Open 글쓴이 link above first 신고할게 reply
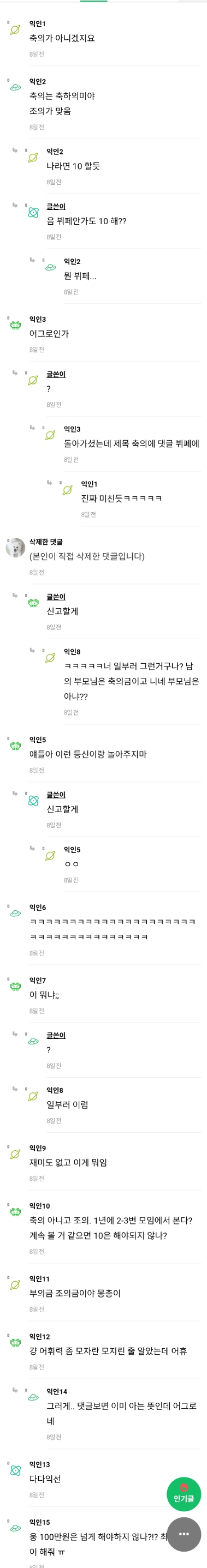The height and width of the screenshot is (1568, 207). click(x=56, y=597)
